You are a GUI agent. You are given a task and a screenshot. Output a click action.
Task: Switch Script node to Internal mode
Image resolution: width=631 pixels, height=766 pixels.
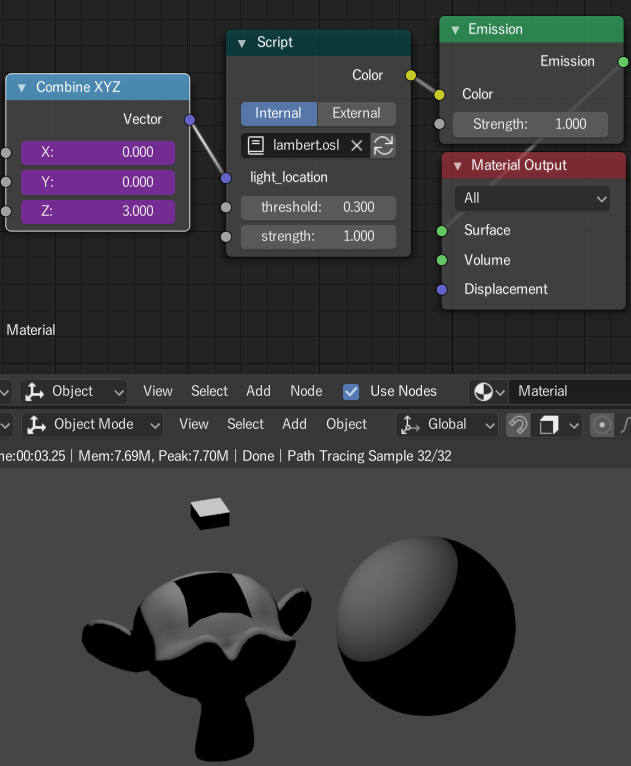(x=279, y=113)
